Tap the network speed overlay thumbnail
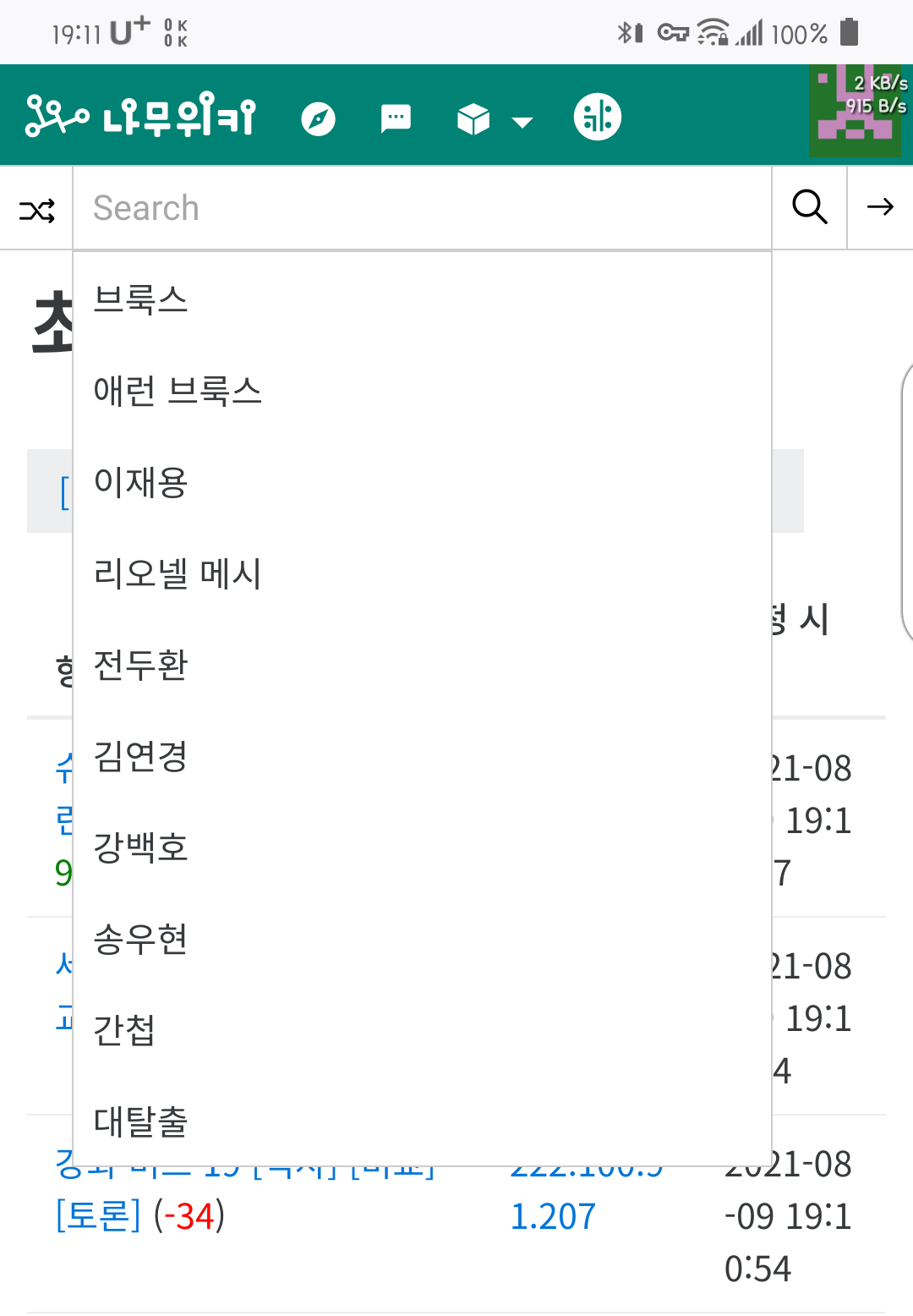 click(x=856, y=111)
